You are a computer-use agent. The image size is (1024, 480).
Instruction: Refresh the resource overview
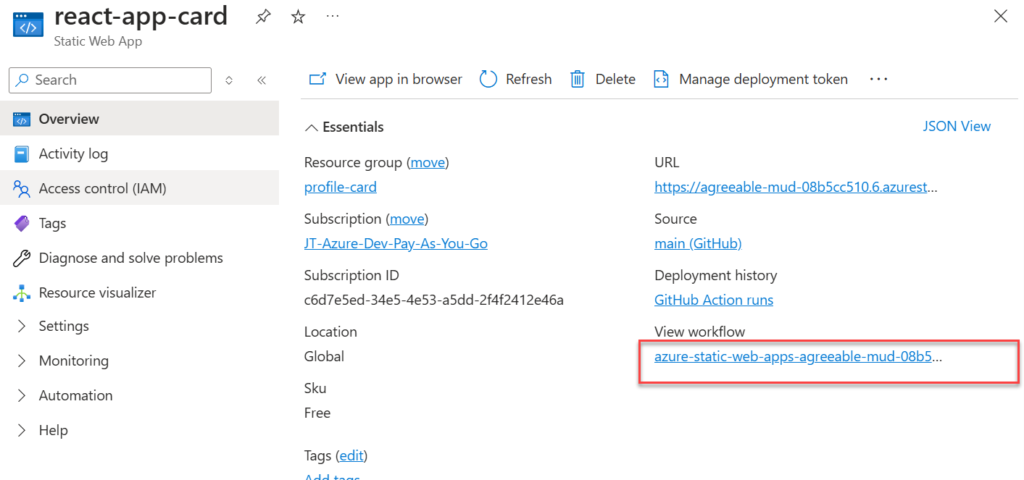tap(515, 79)
